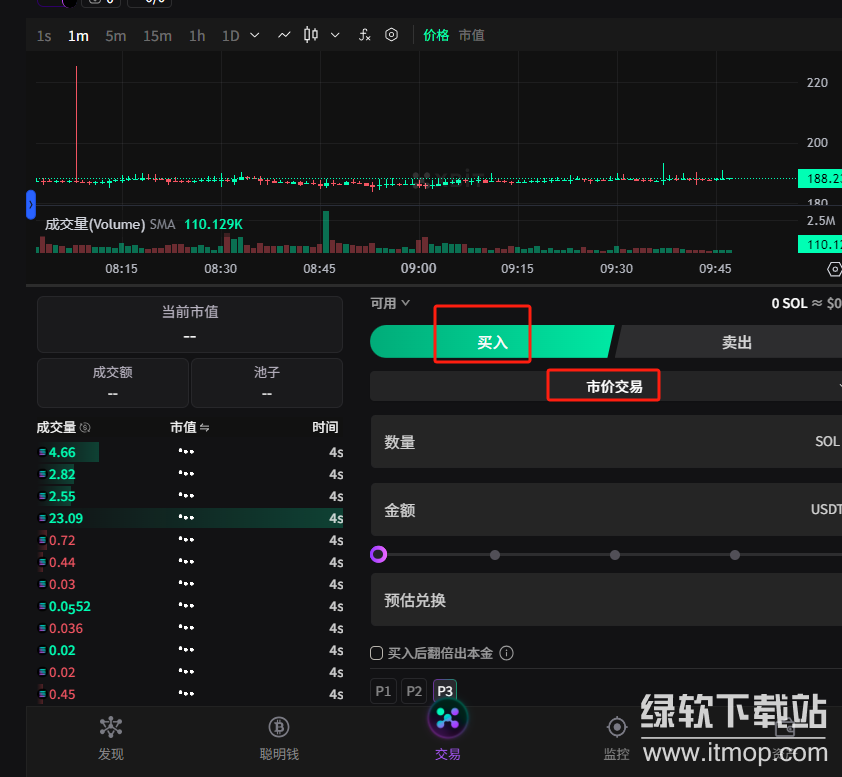Select the candlestick chart type icon
842x777 pixels.
click(x=311, y=35)
